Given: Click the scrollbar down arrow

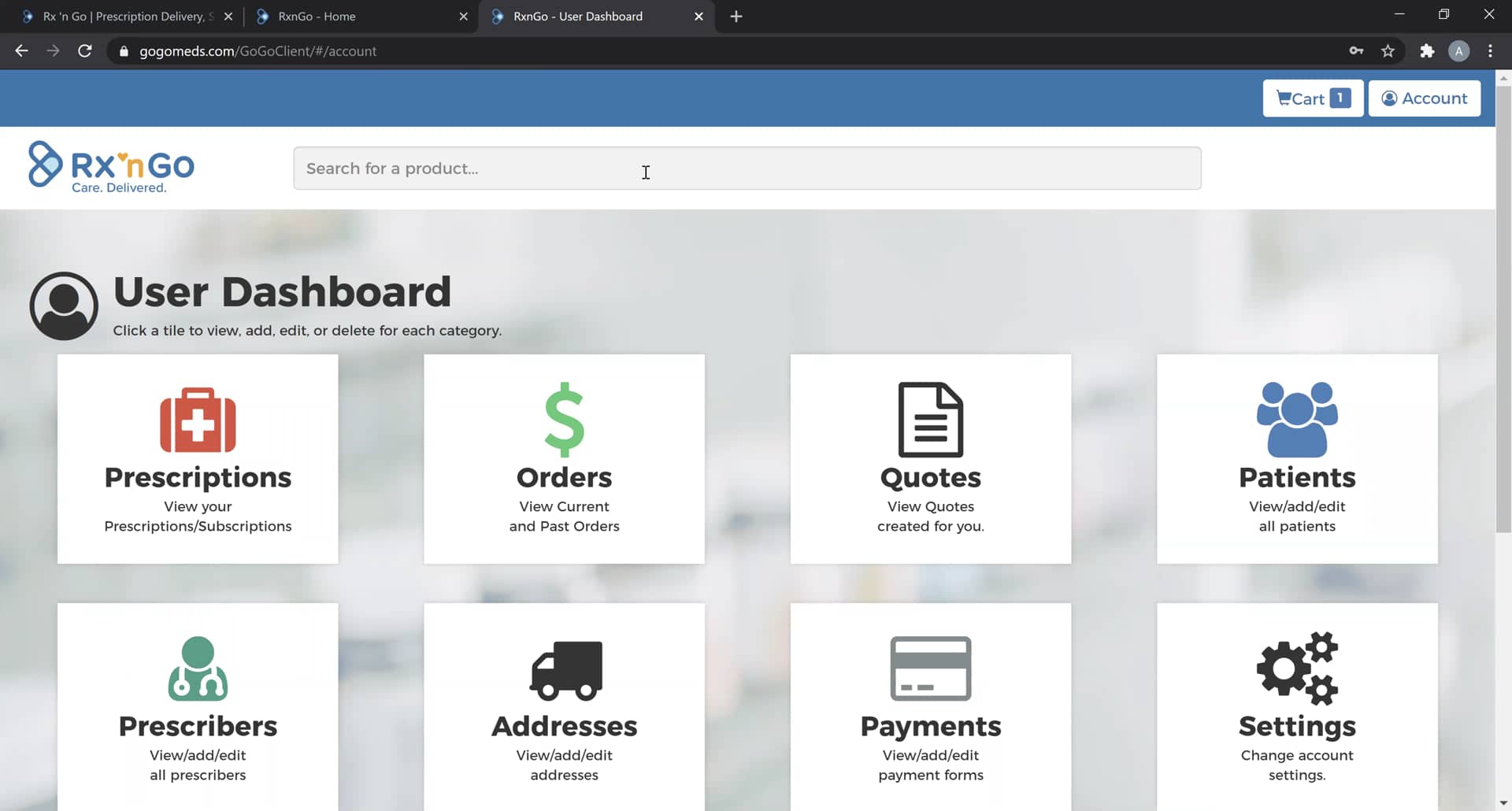Looking at the screenshot, I should (x=1503, y=803).
